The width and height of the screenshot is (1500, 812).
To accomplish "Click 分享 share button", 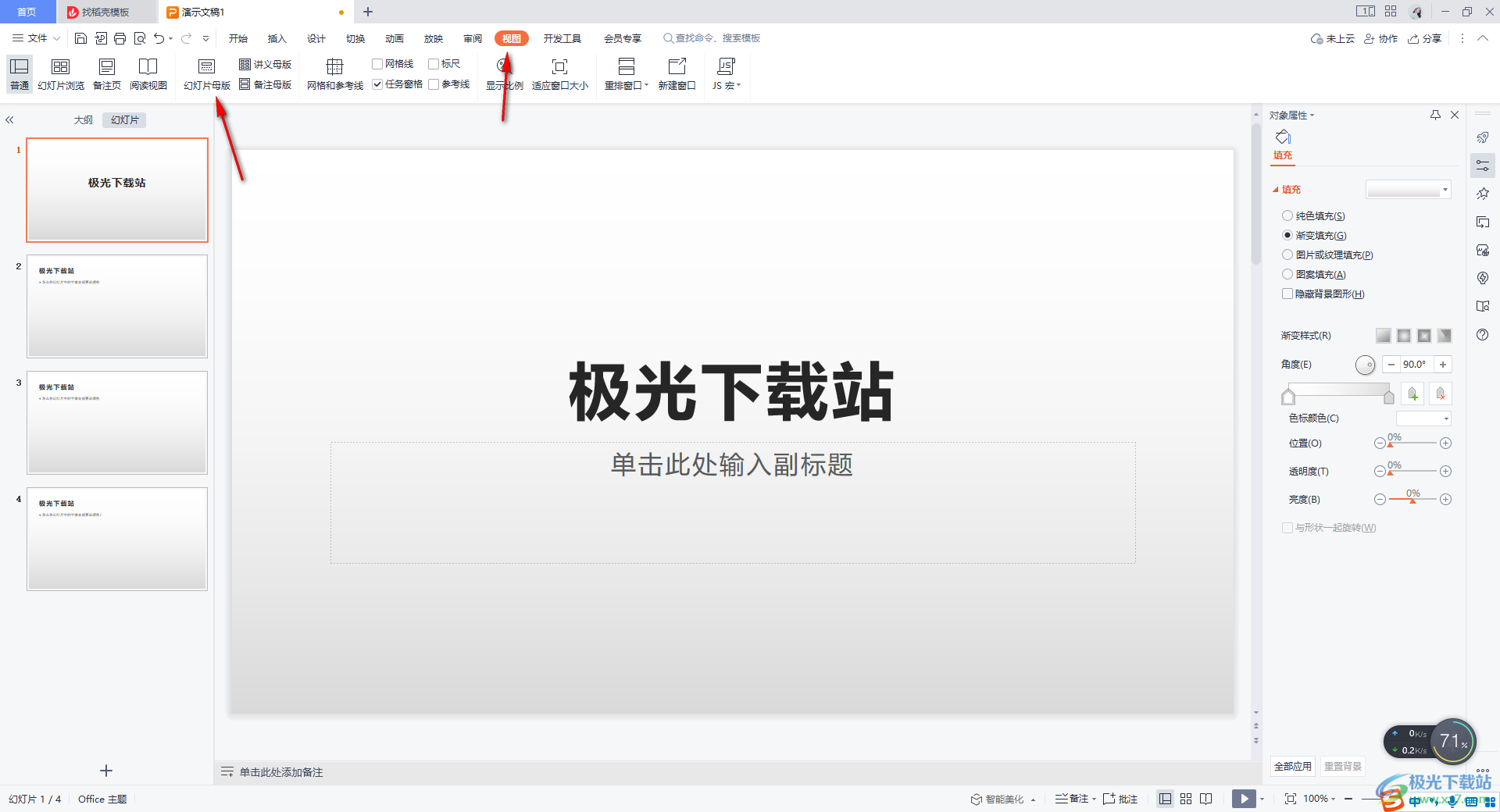I will point(1424,38).
